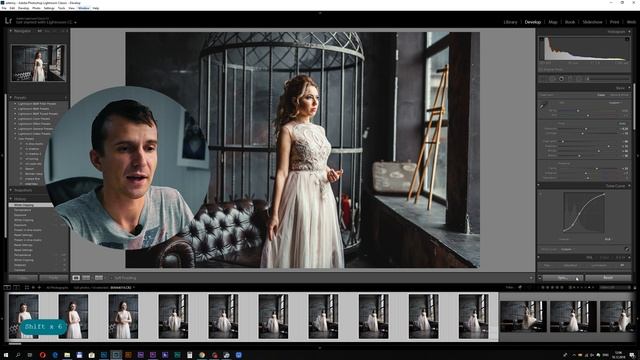This screenshot has width=640, height=360.
Task: Click the Sync button
Action: tap(562, 278)
